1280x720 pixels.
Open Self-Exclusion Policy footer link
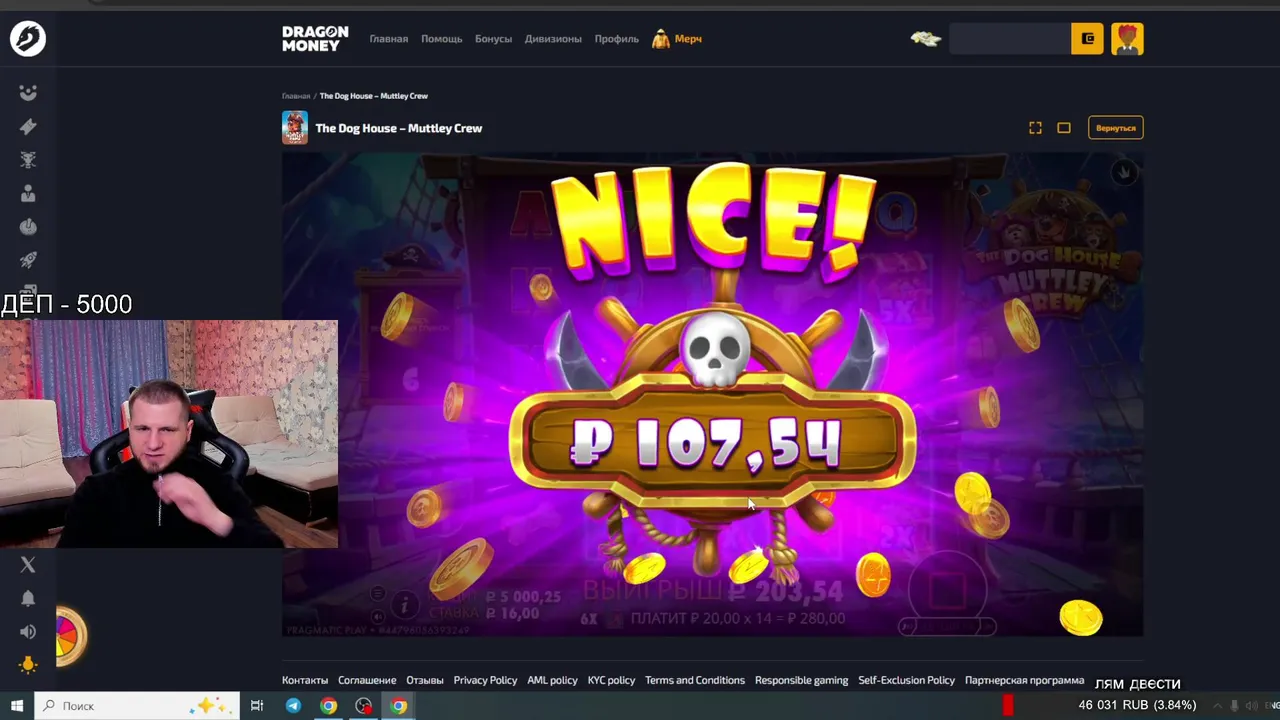pyautogui.click(x=906, y=680)
